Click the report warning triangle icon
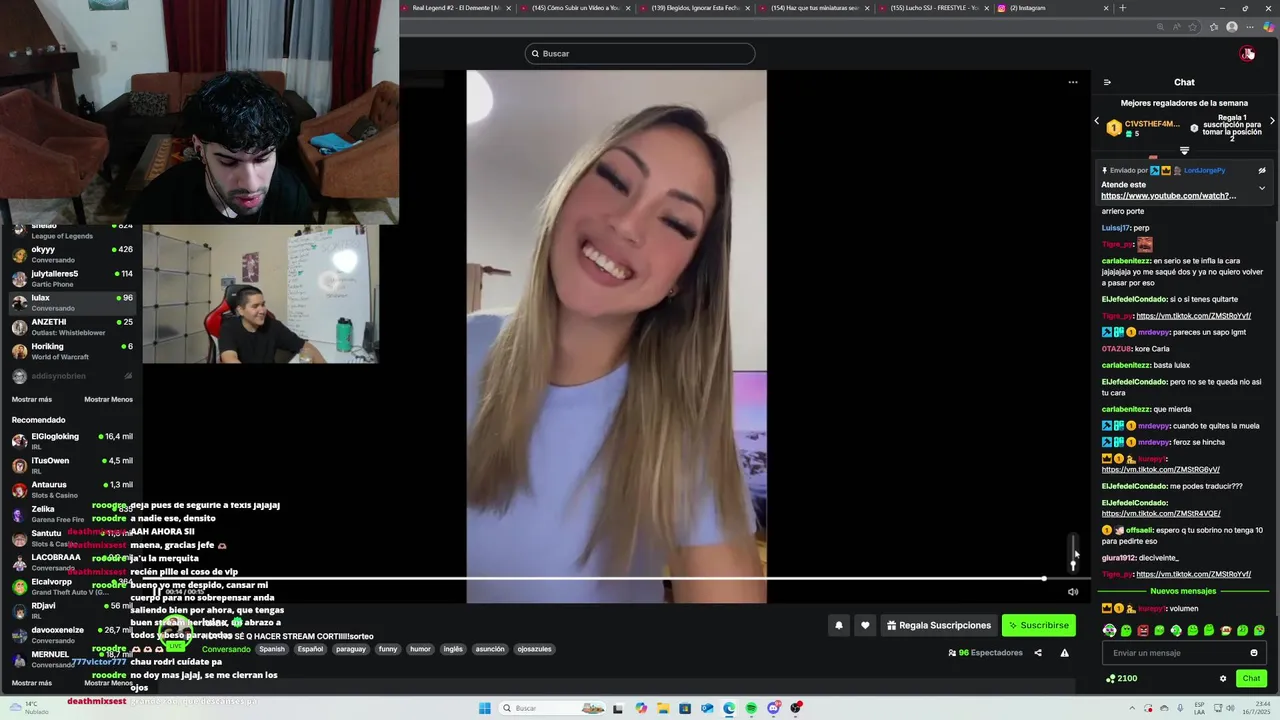The width and height of the screenshot is (1280, 720). tap(1064, 653)
